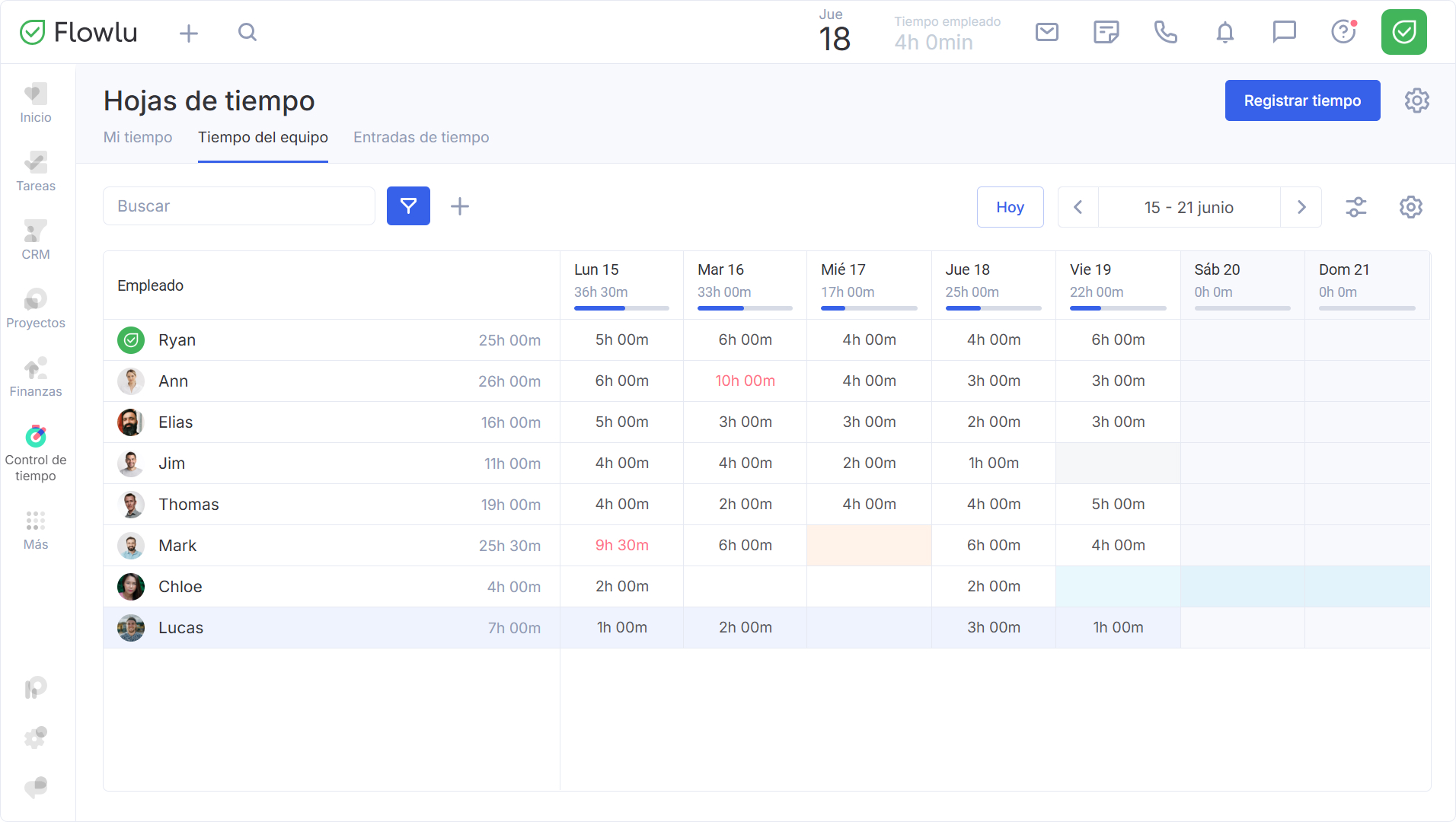Open the mail envelope icon in top bar
Image resolution: width=1456 pixels, height=822 pixels.
1047,32
